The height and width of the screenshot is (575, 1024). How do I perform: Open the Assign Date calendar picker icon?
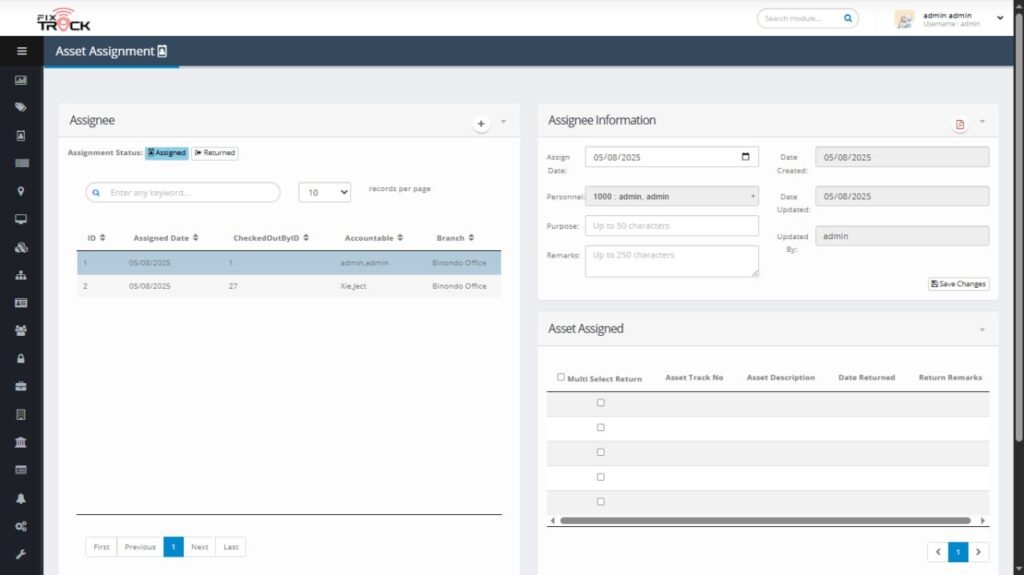click(x=745, y=157)
